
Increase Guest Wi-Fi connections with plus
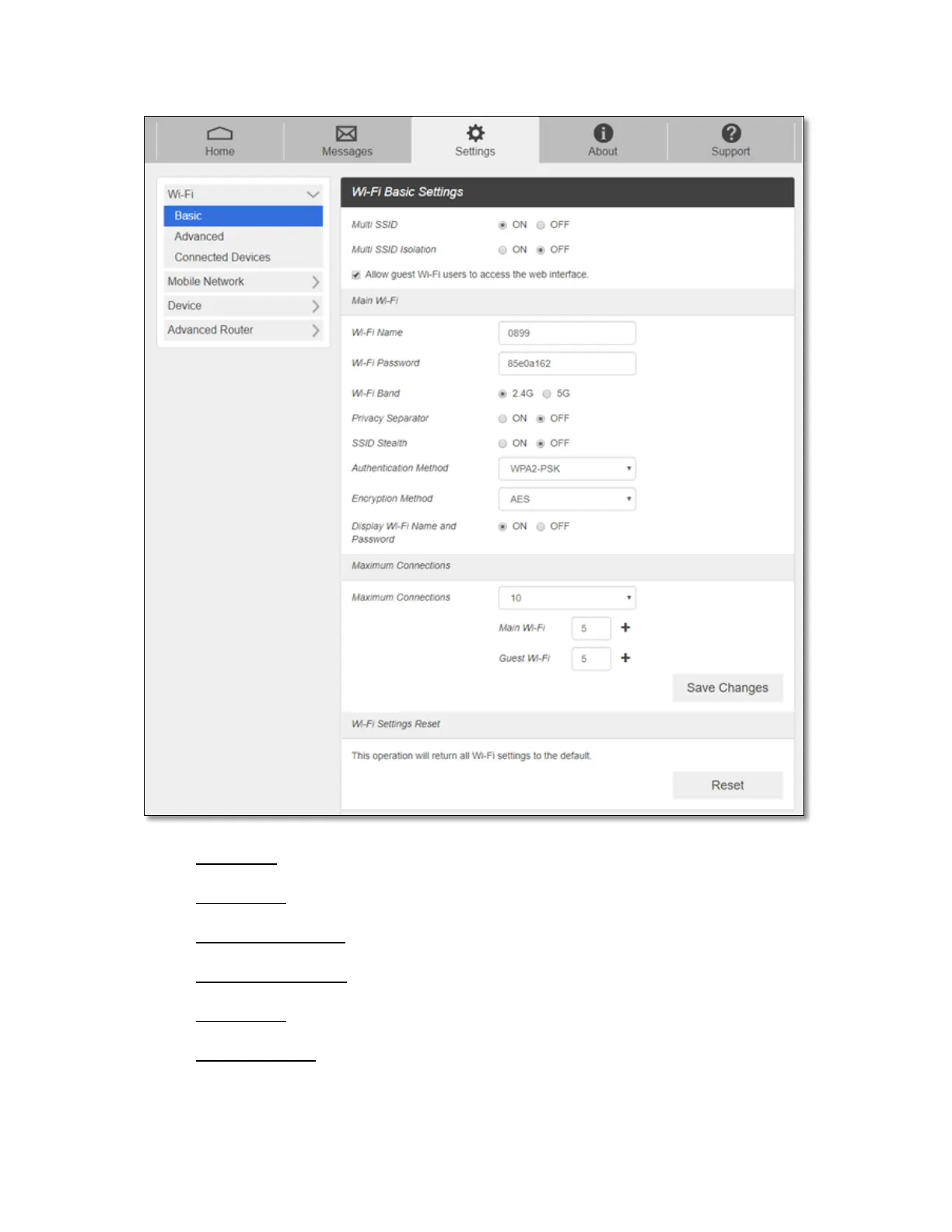[x=625, y=658]
